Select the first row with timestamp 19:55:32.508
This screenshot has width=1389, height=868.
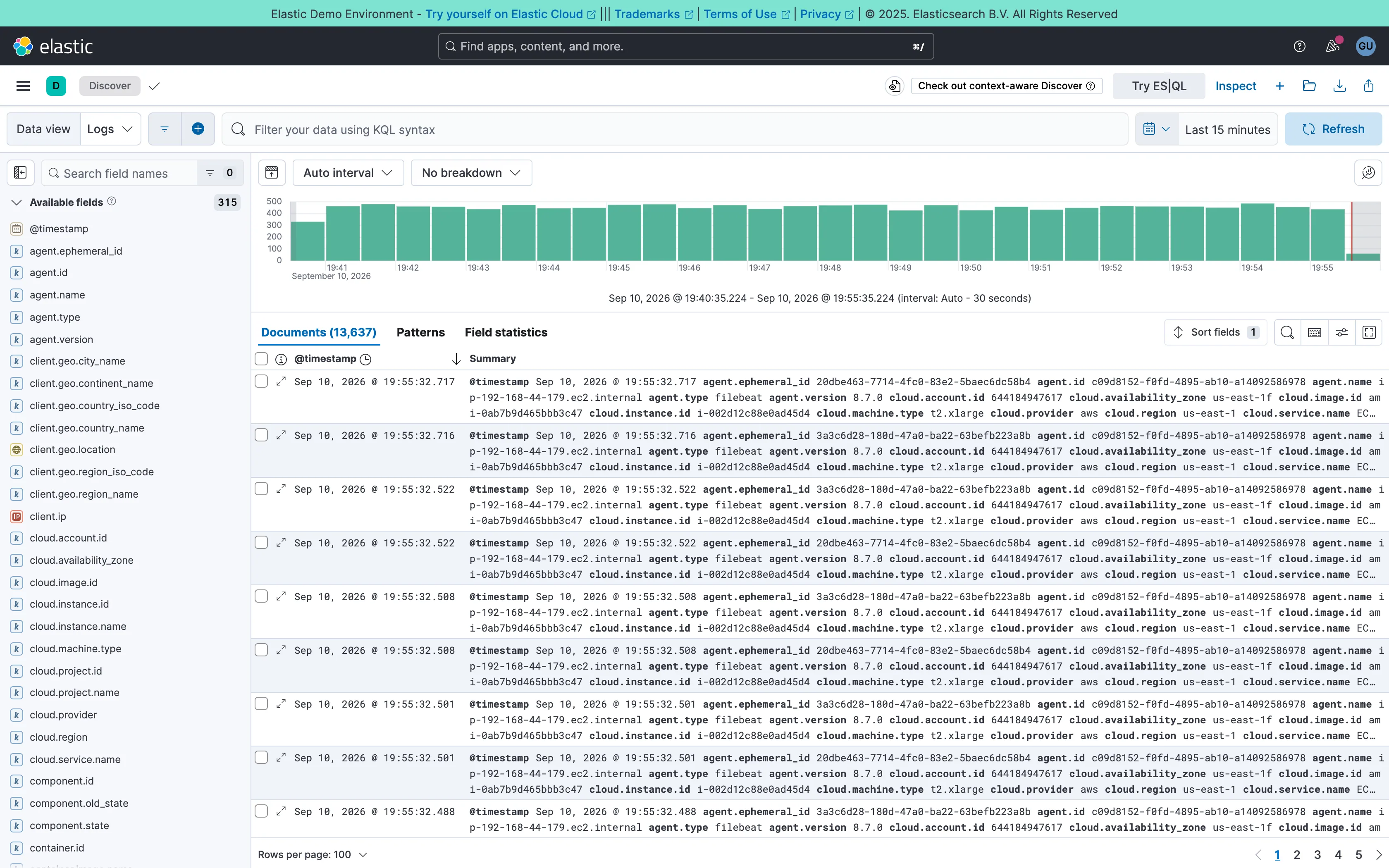coord(261,596)
